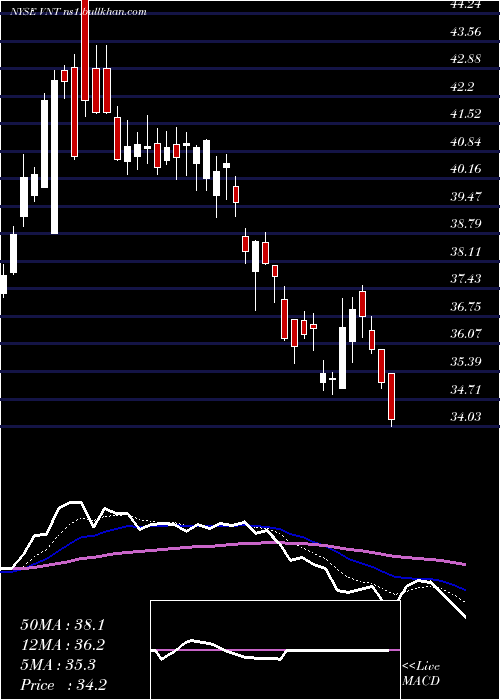Screen dimensions: 500x700
Task: Click the Price : 34.2 reading
Action: (x=63, y=685)
